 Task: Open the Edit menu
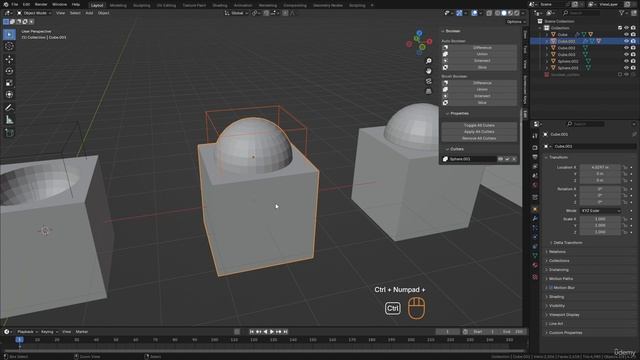[x=27, y=4]
